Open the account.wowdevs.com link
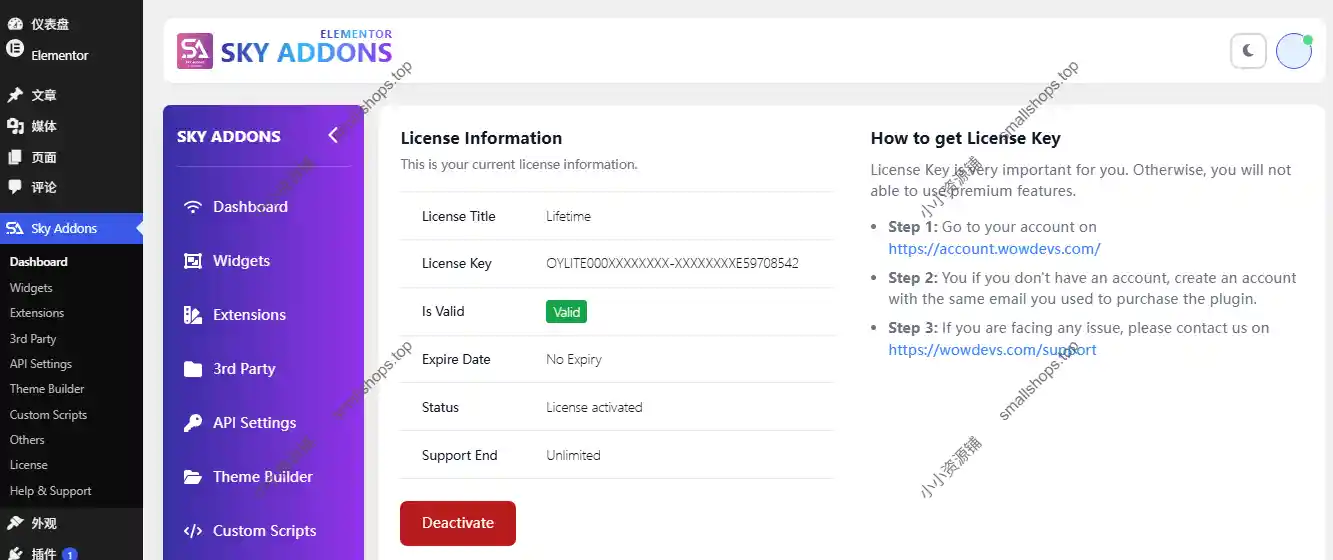Screen dimensions: 1333x560 (994, 249)
